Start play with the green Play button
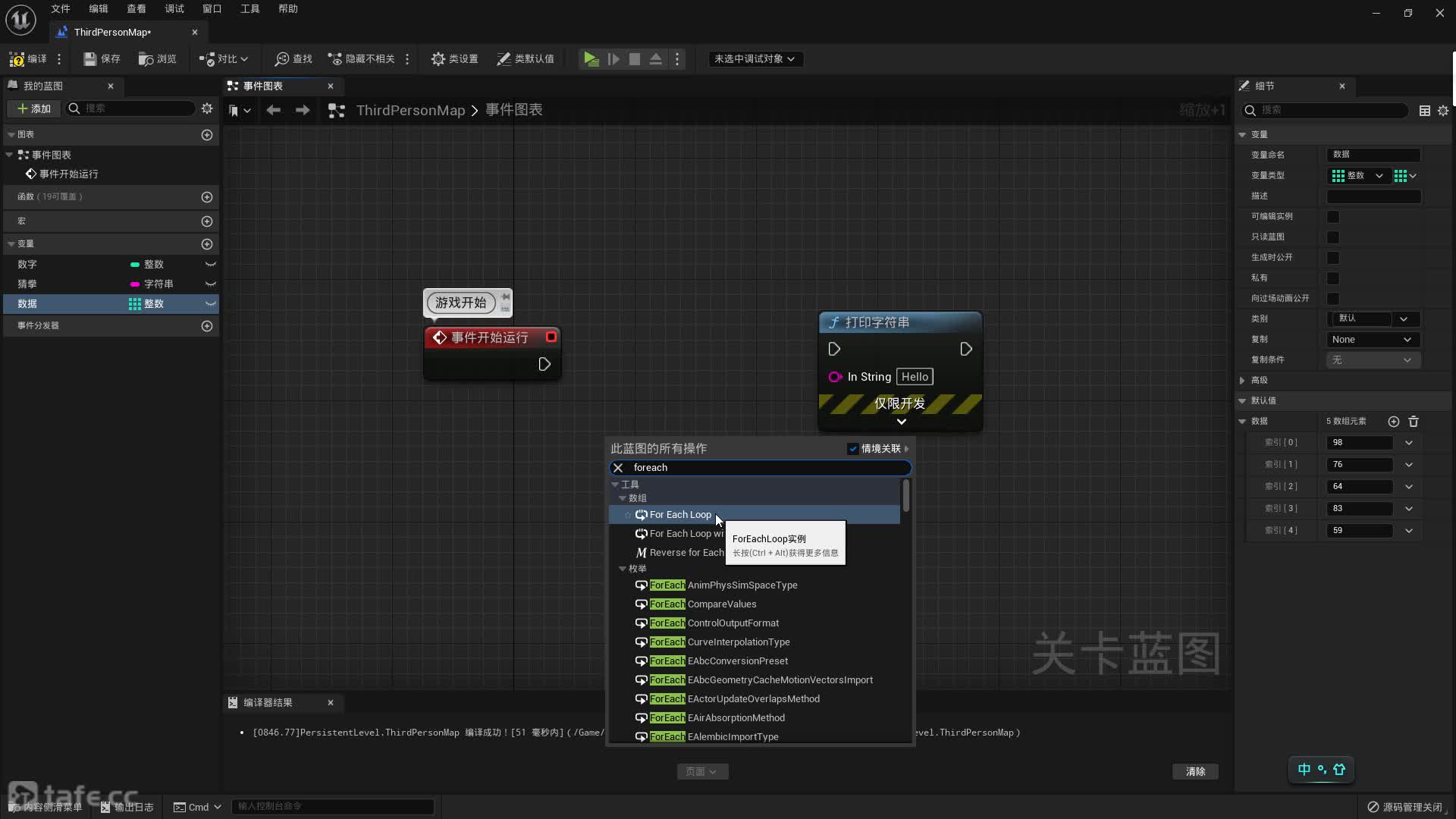Screen dimensions: 1456x819 [x=591, y=59]
